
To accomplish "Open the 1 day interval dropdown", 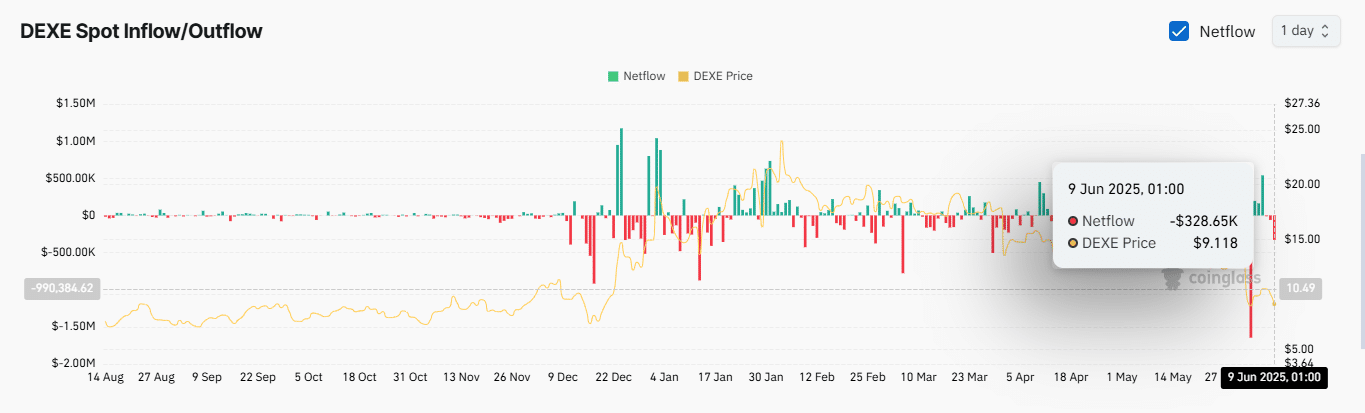I will [x=1305, y=31].
